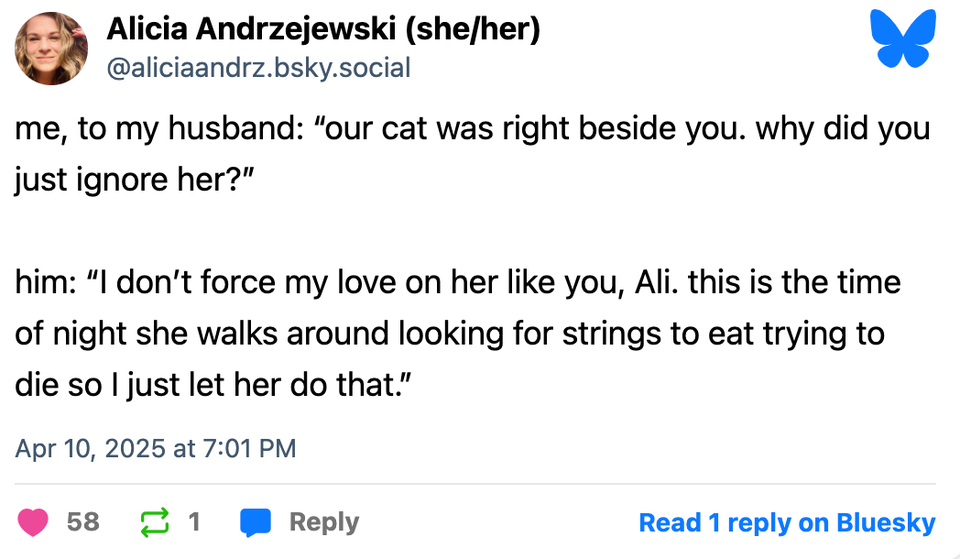Like the post with the heart icon
The image size is (960, 559).
tap(34, 522)
